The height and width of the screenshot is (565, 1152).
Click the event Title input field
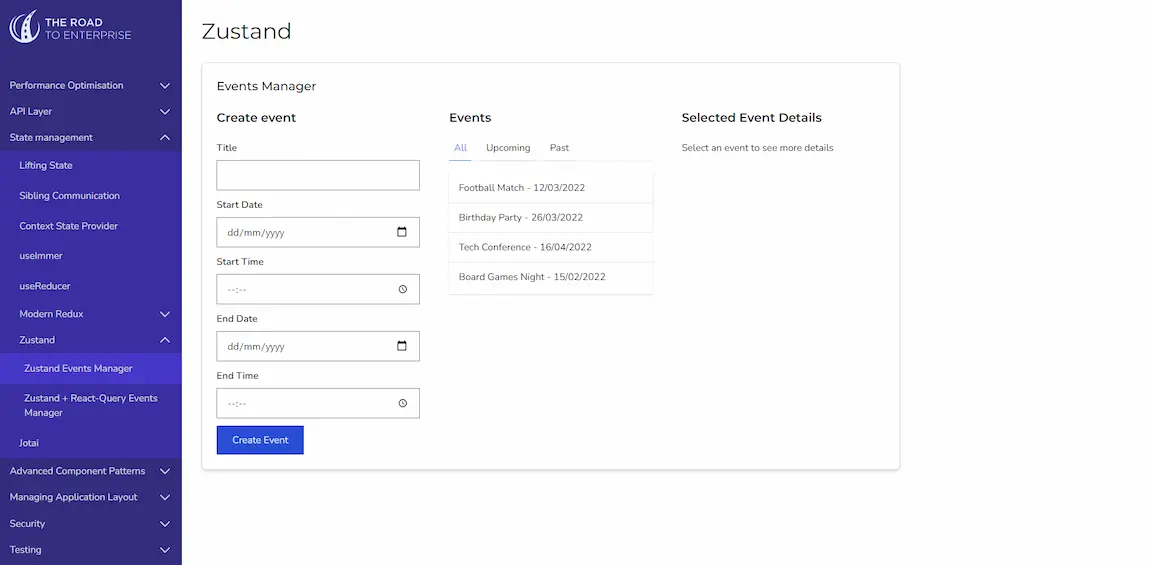coord(318,175)
